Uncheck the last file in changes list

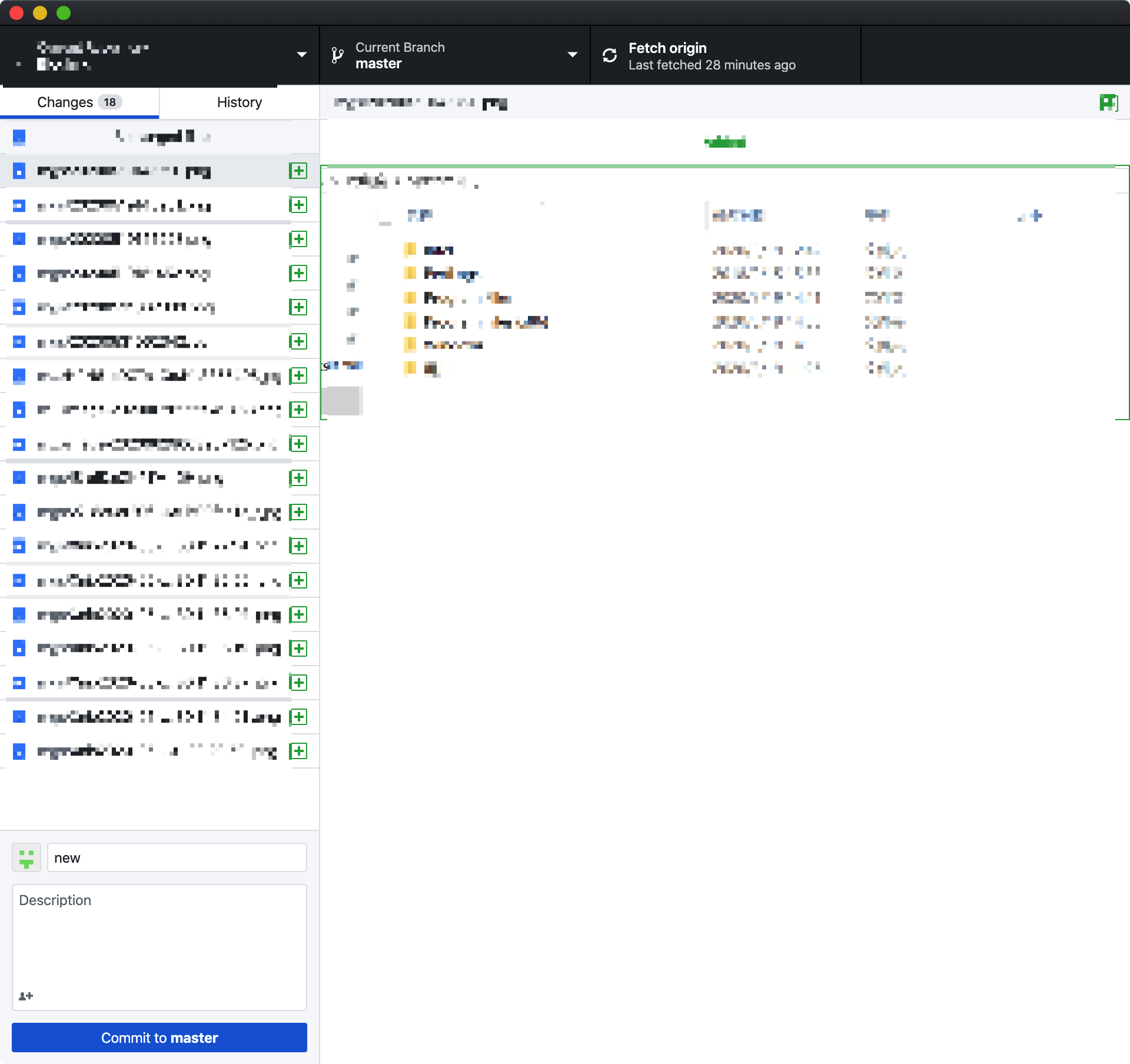click(x=19, y=752)
